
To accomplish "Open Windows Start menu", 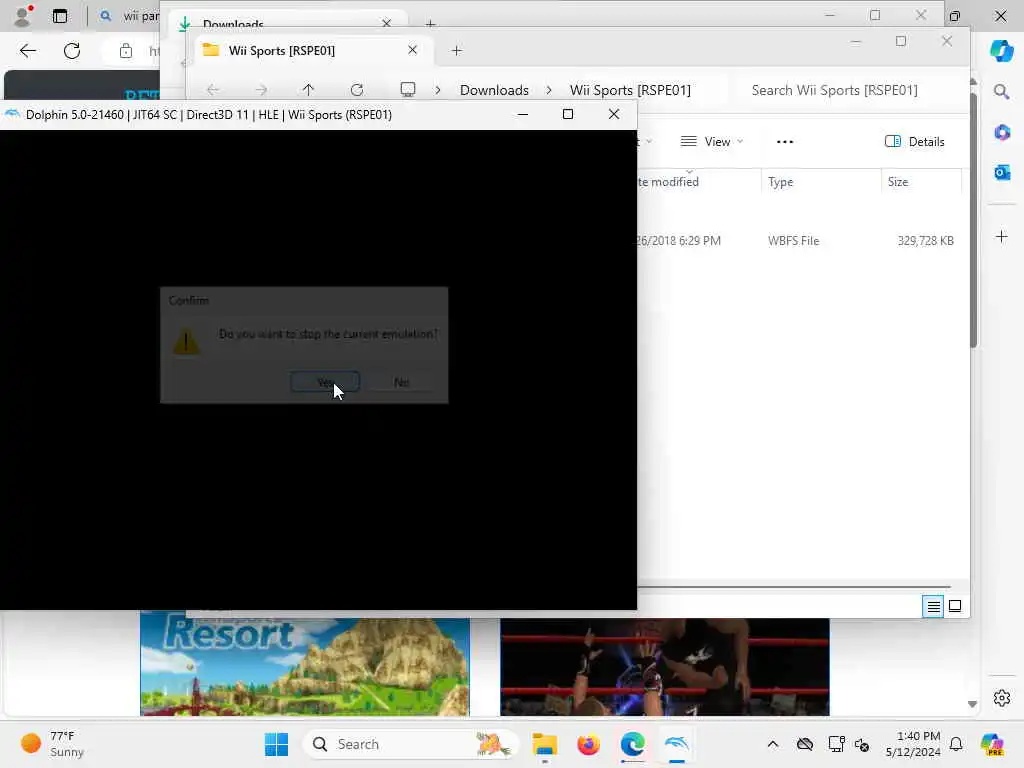I will pyautogui.click(x=276, y=744).
